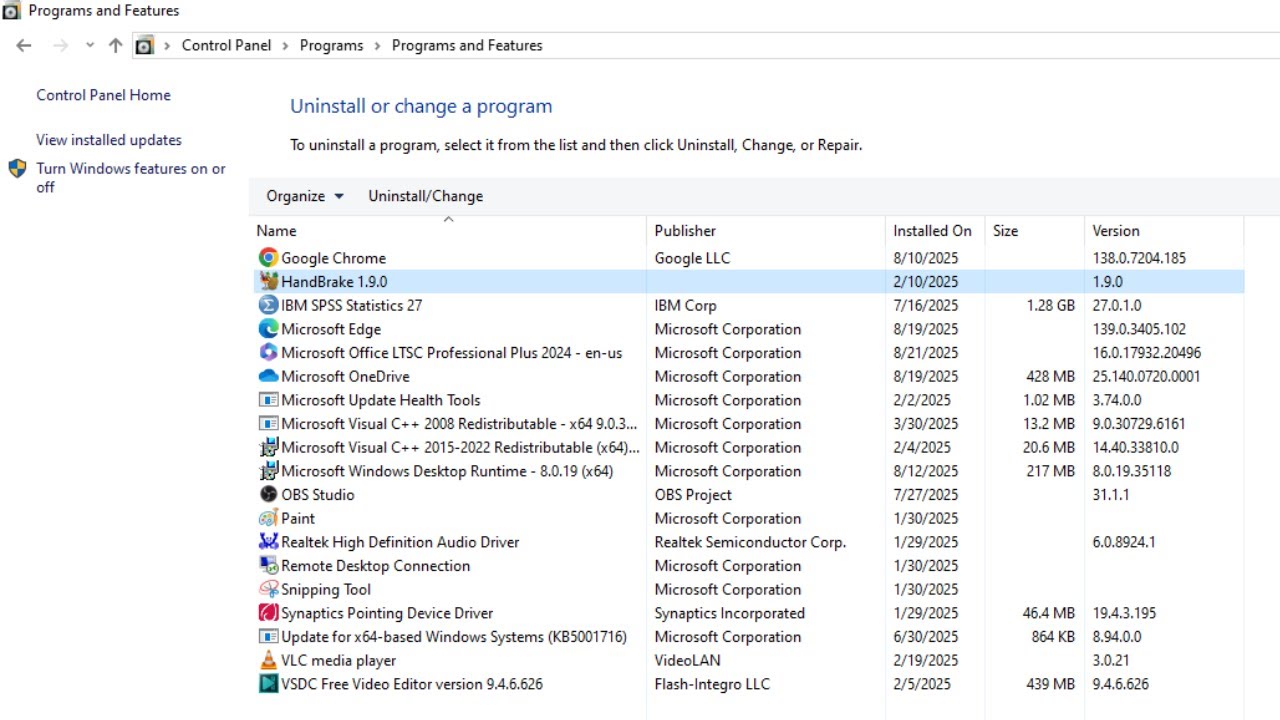This screenshot has width=1280, height=720.
Task: Click the Uninstall/Change button
Action: coord(425,196)
